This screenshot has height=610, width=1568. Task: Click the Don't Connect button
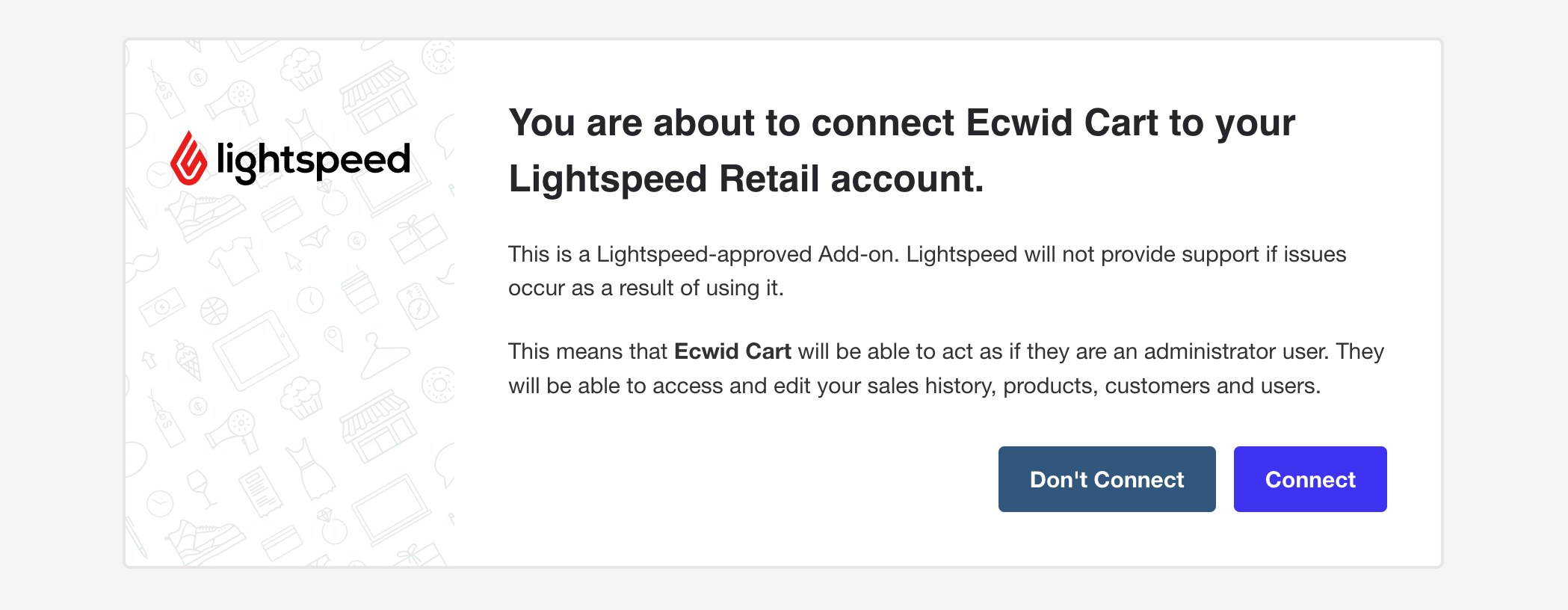[x=1106, y=479]
